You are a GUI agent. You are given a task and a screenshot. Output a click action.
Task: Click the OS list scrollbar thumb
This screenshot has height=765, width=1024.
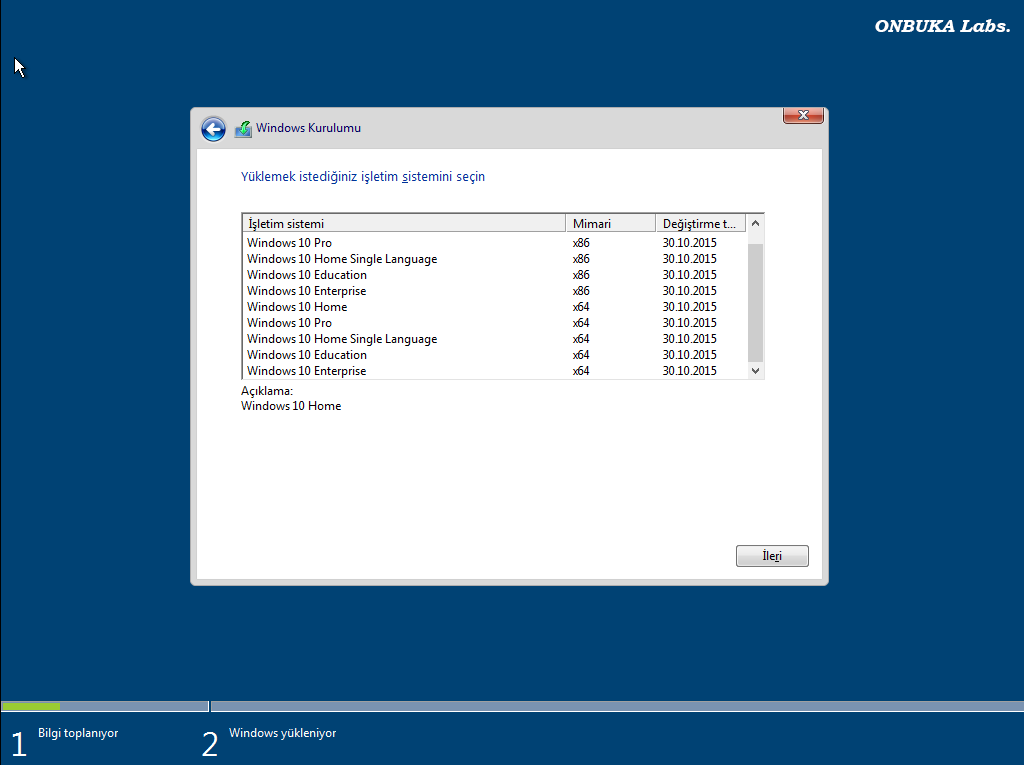click(x=756, y=302)
